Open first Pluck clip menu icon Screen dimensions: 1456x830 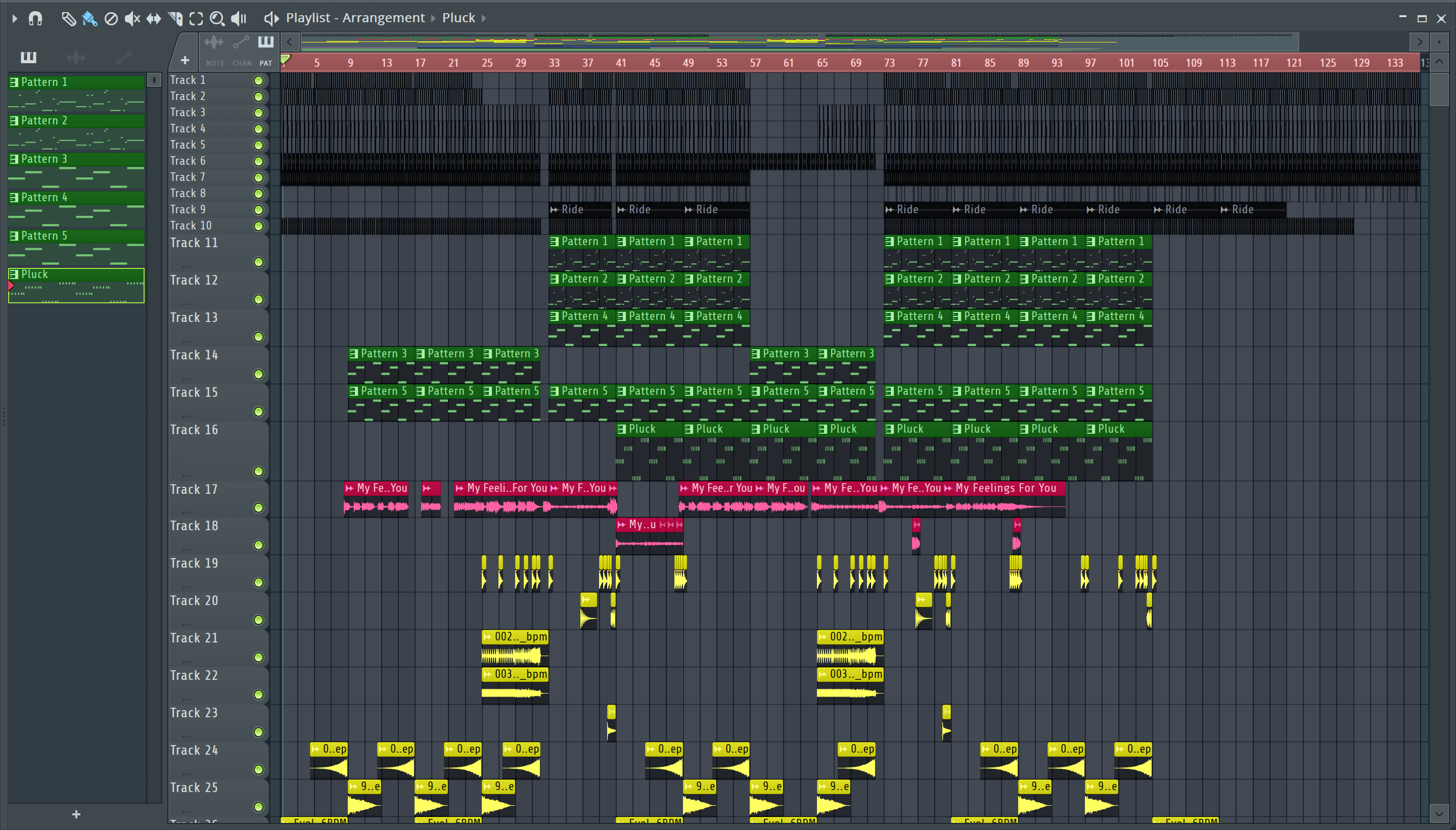[x=621, y=429]
